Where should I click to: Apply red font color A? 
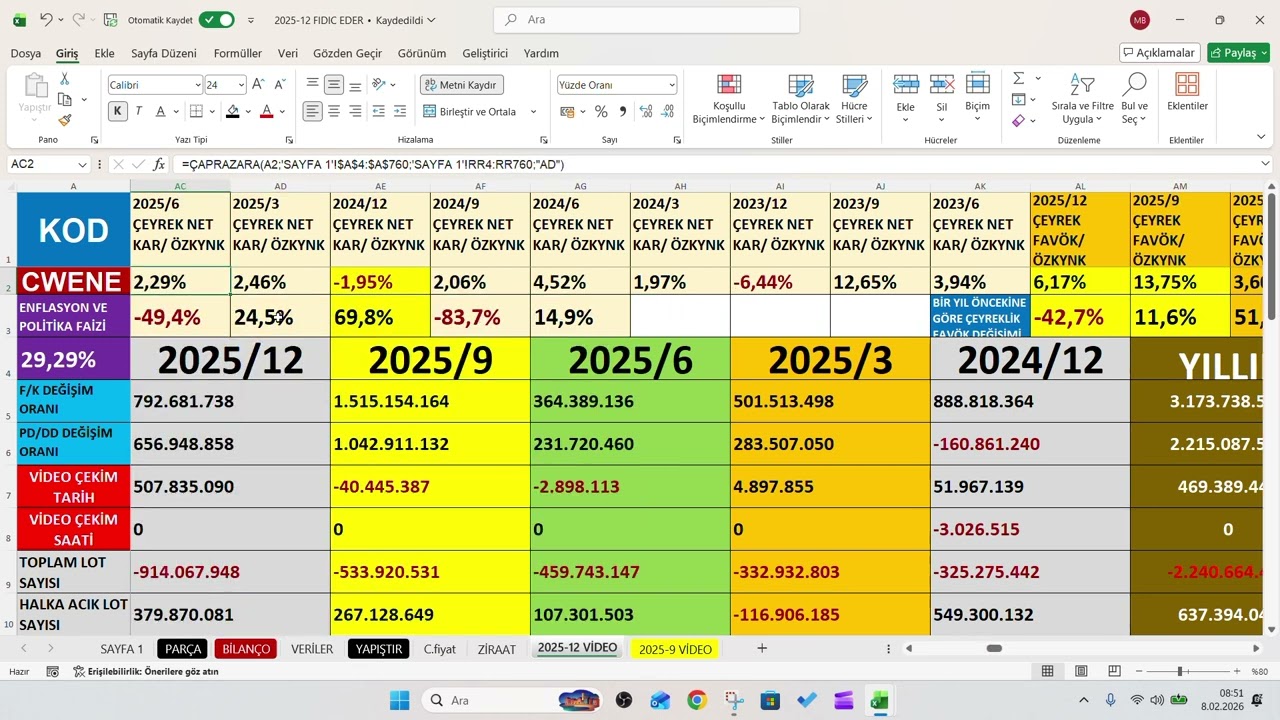pyautogui.click(x=266, y=111)
